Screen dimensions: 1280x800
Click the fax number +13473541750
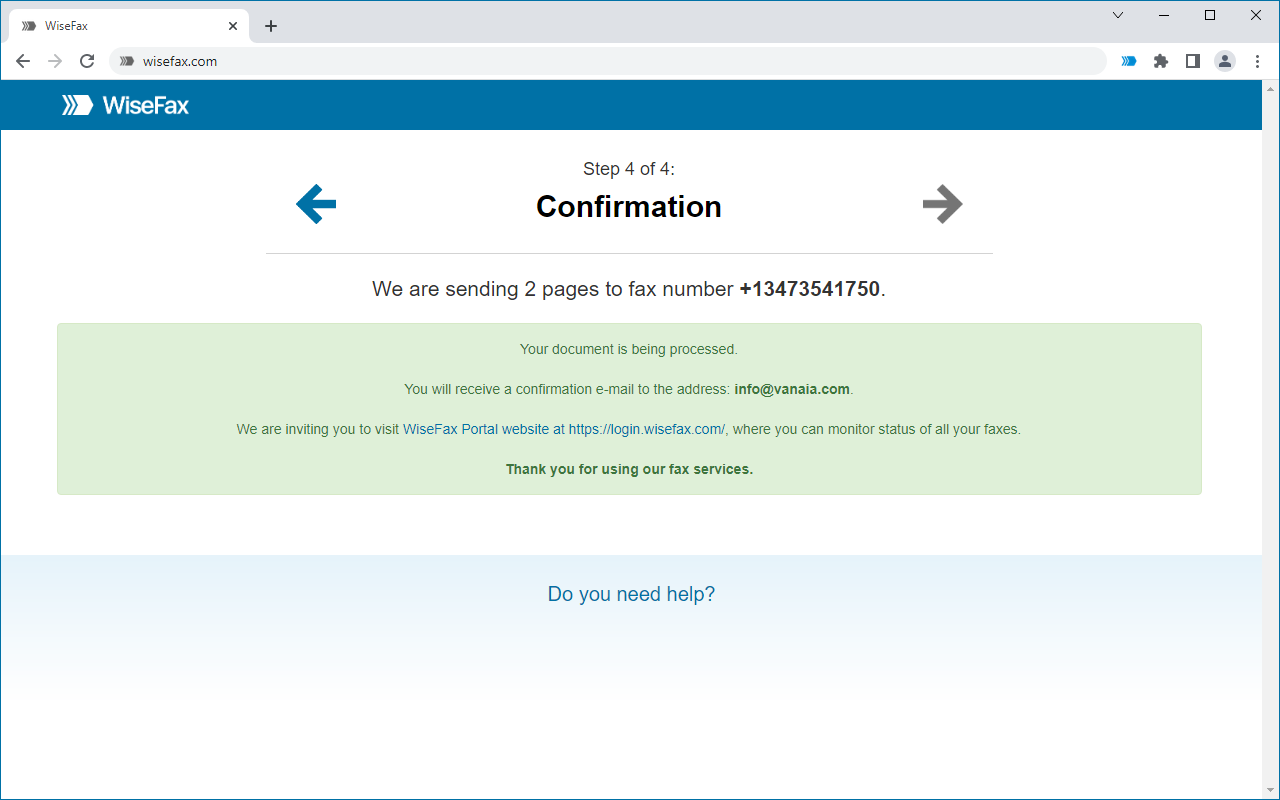(810, 289)
